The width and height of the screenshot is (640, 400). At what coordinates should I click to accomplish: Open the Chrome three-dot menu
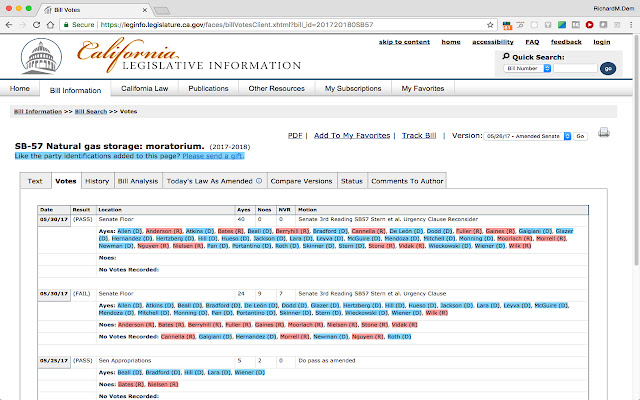pyautogui.click(x=631, y=25)
